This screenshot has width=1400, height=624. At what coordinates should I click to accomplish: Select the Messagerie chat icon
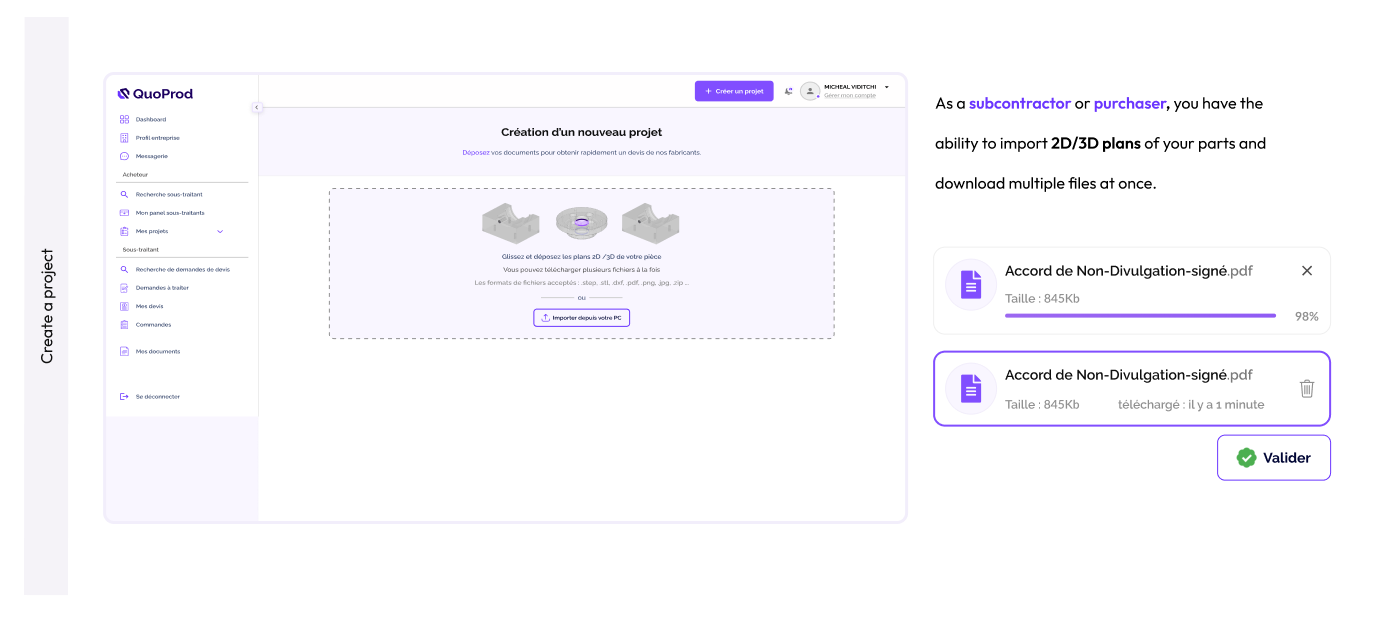(124, 155)
